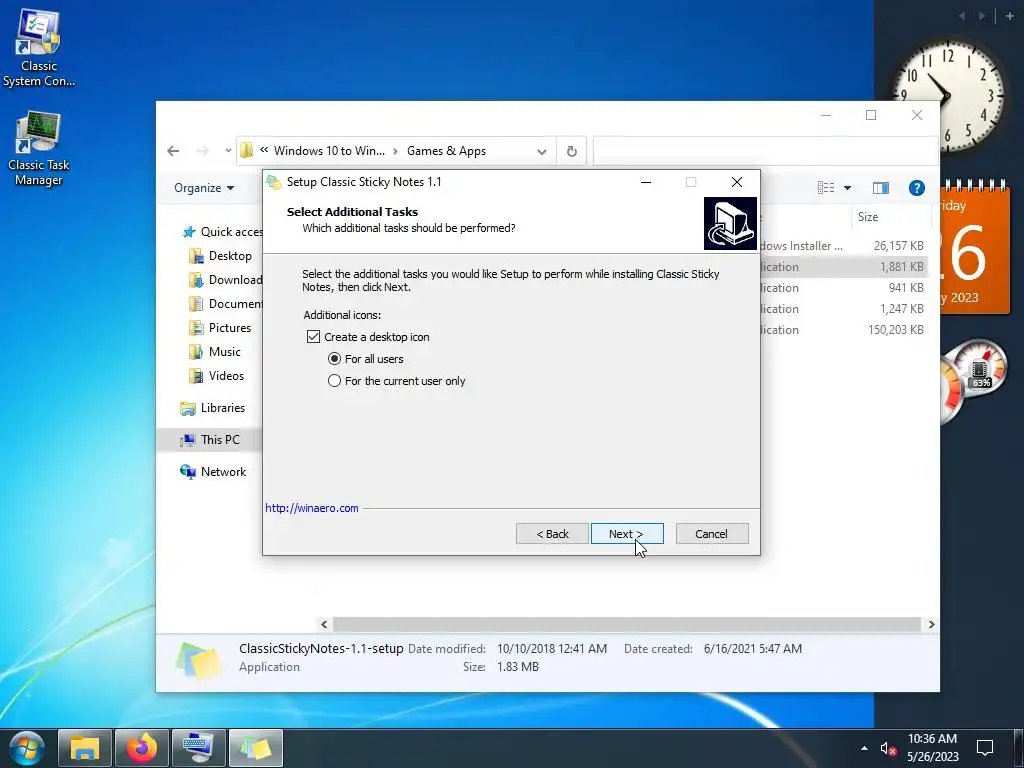Image resolution: width=1024 pixels, height=768 pixels.
Task: Open Classic System Control Panel desktop shortcut
Action: click(39, 49)
